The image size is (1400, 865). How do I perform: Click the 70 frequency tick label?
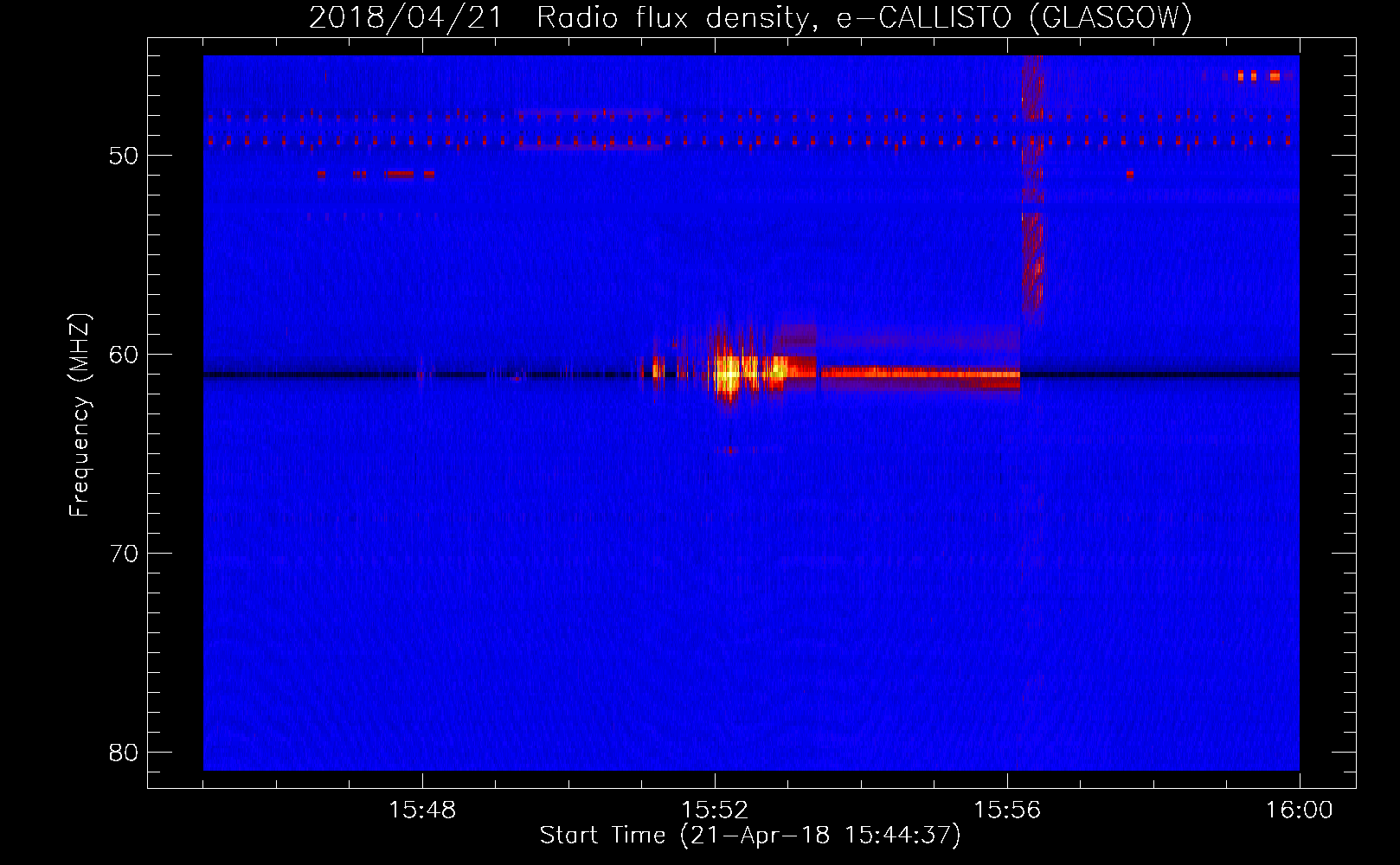124,554
